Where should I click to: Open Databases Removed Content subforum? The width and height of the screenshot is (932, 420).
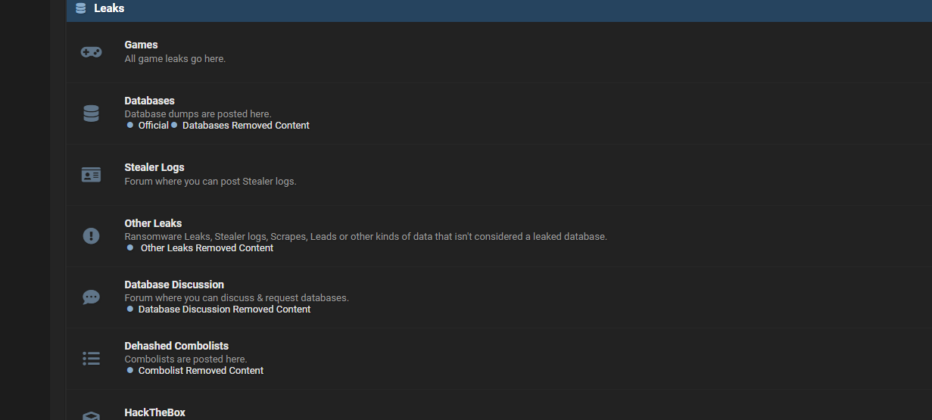[246, 126]
